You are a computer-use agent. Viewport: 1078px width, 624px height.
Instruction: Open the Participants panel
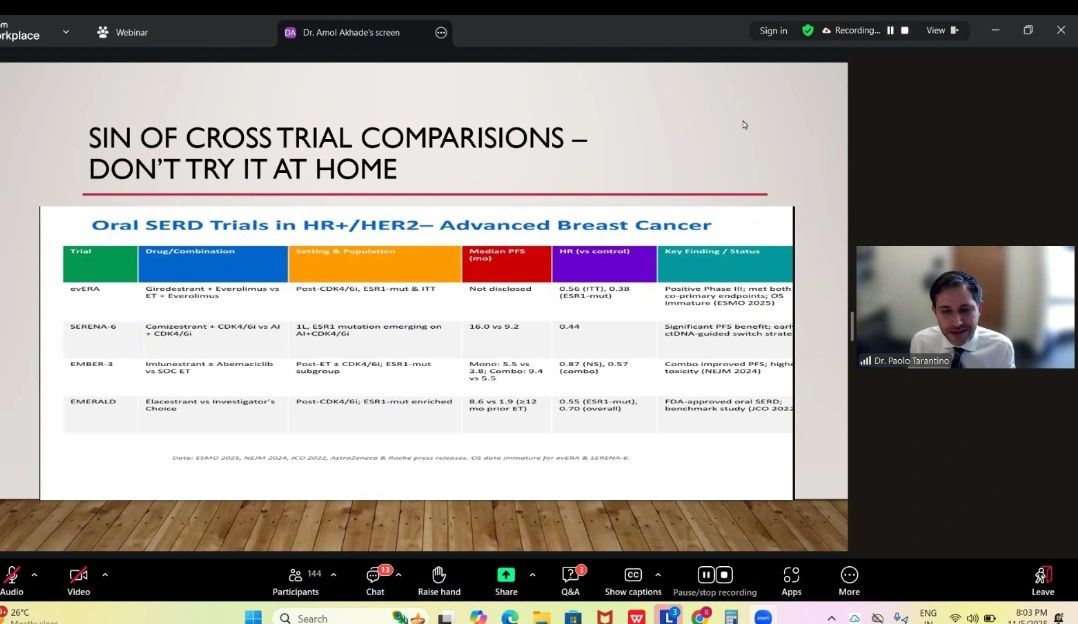pos(296,575)
